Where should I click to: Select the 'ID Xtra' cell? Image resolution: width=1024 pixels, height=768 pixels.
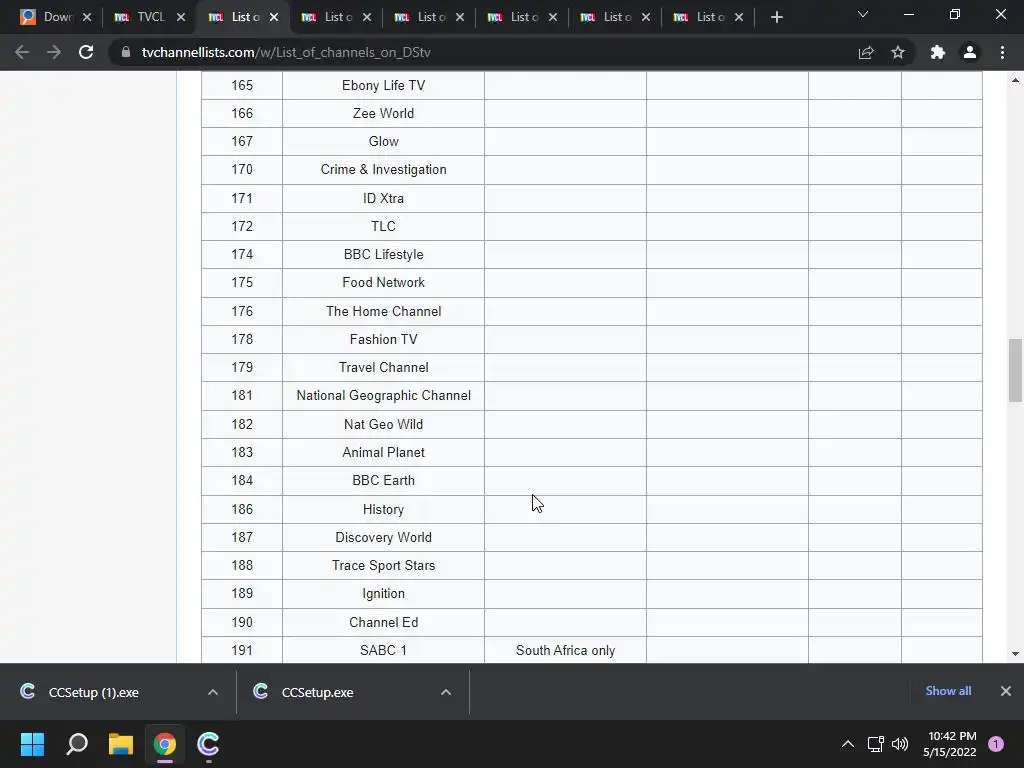(x=383, y=199)
